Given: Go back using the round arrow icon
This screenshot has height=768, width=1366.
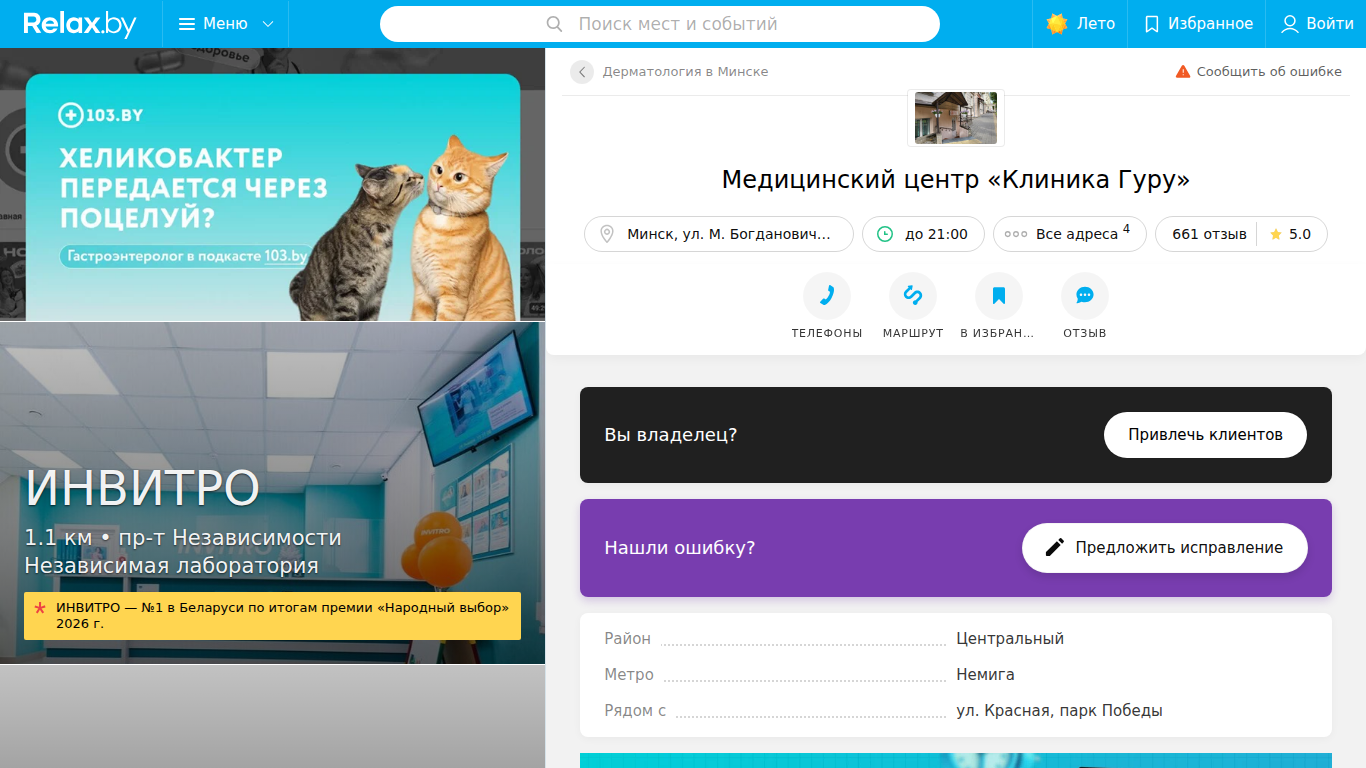Looking at the screenshot, I should [582, 72].
